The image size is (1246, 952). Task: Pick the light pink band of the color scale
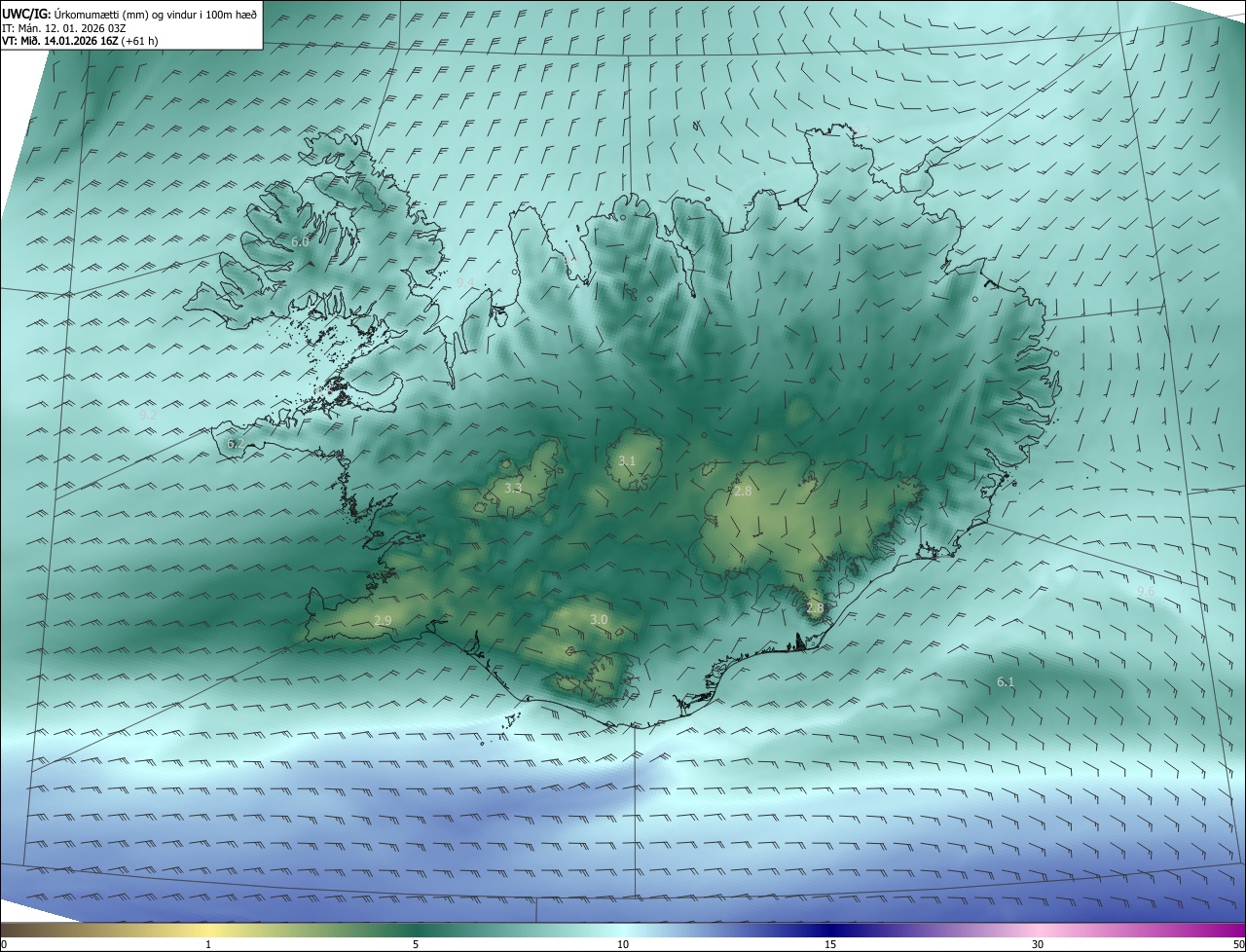point(1038,930)
